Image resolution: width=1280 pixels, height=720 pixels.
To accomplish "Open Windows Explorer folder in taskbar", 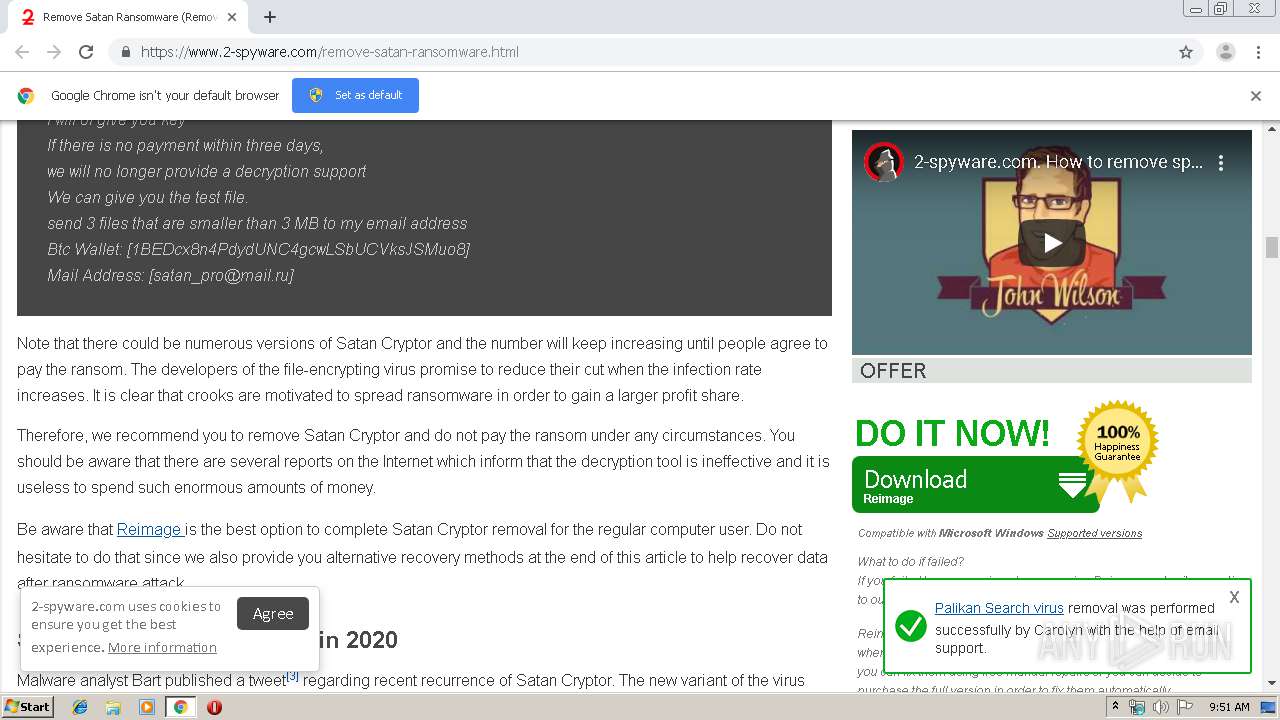I will (113, 707).
